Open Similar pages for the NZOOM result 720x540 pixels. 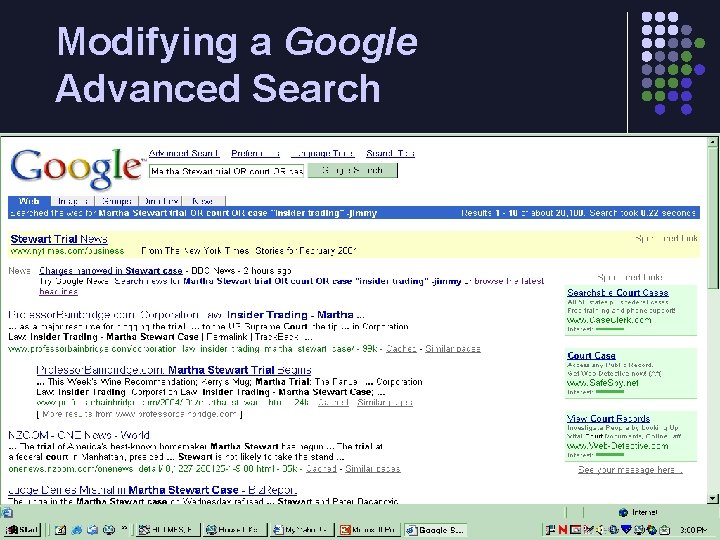pyautogui.click(x=373, y=468)
